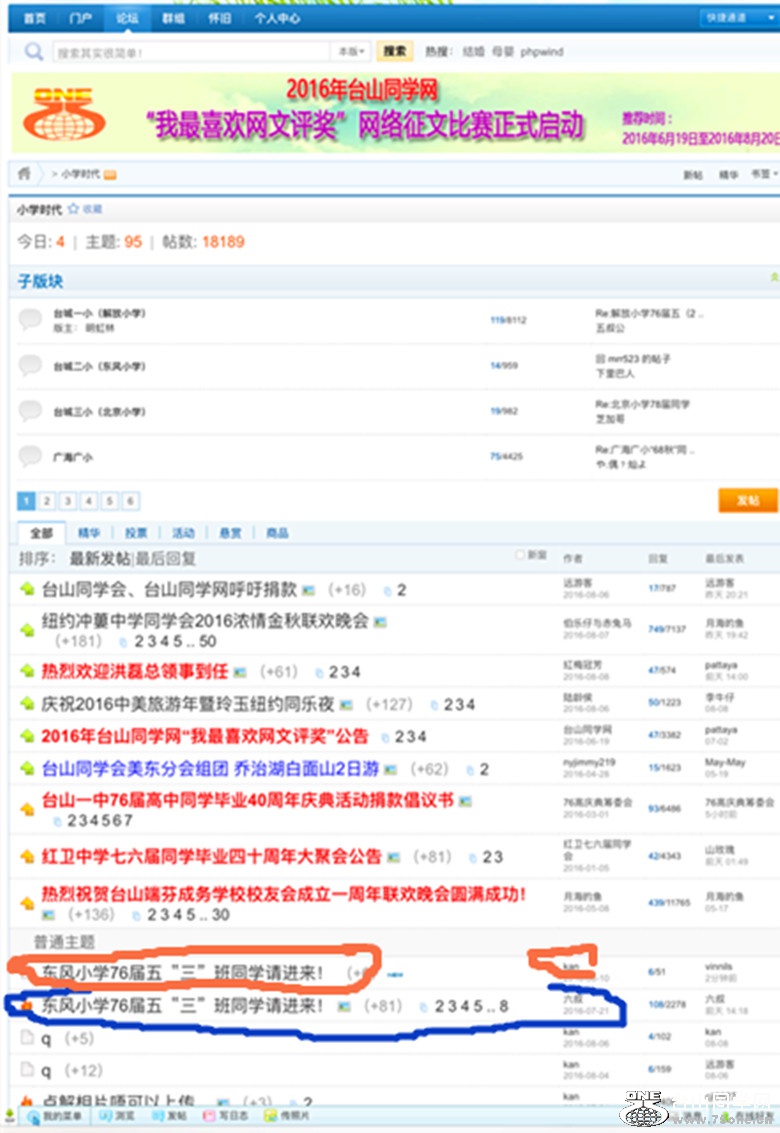The width and height of the screenshot is (780, 1133).
Task: Click the star icon beside 收藏
Action: 73,209
